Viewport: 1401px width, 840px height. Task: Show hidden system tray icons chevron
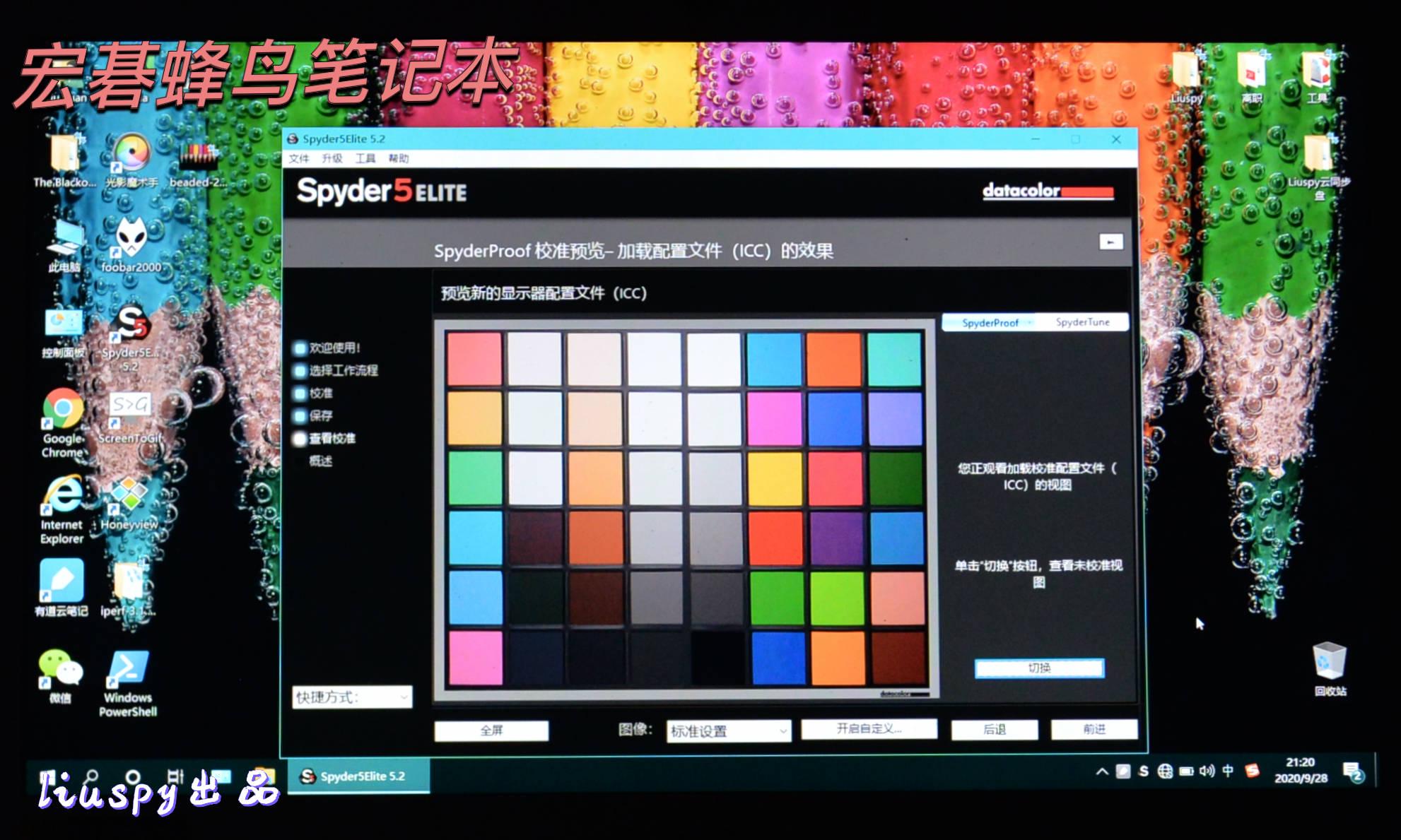pyautogui.click(x=1102, y=771)
